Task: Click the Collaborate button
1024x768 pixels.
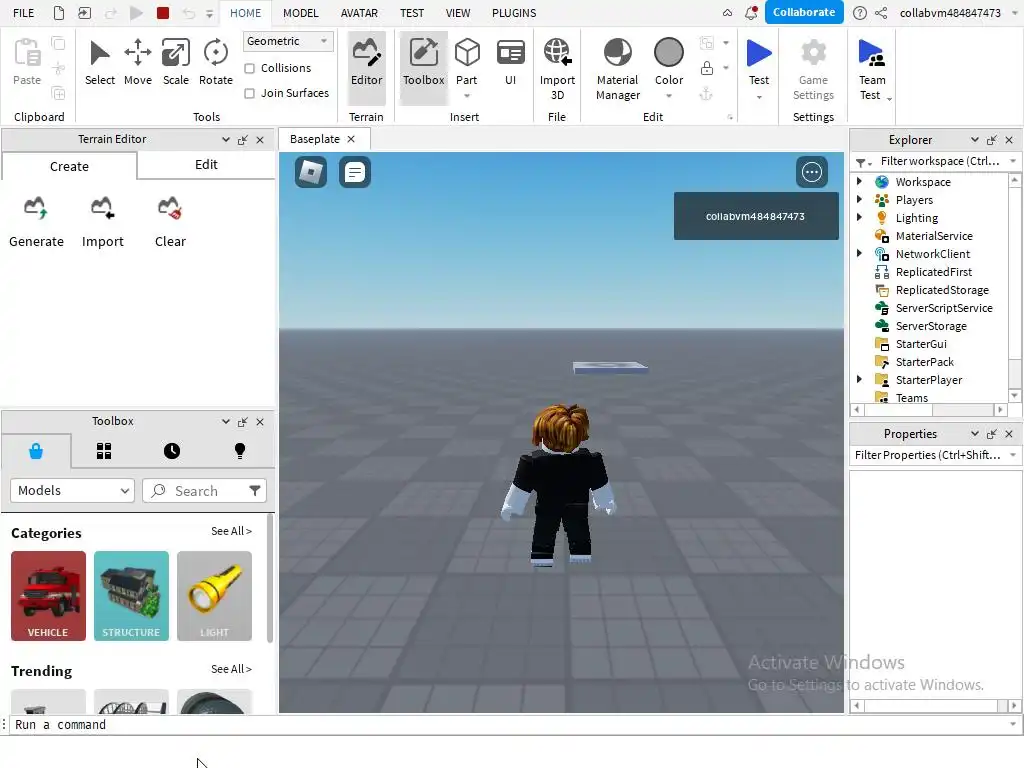Action: tap(804, 12)
